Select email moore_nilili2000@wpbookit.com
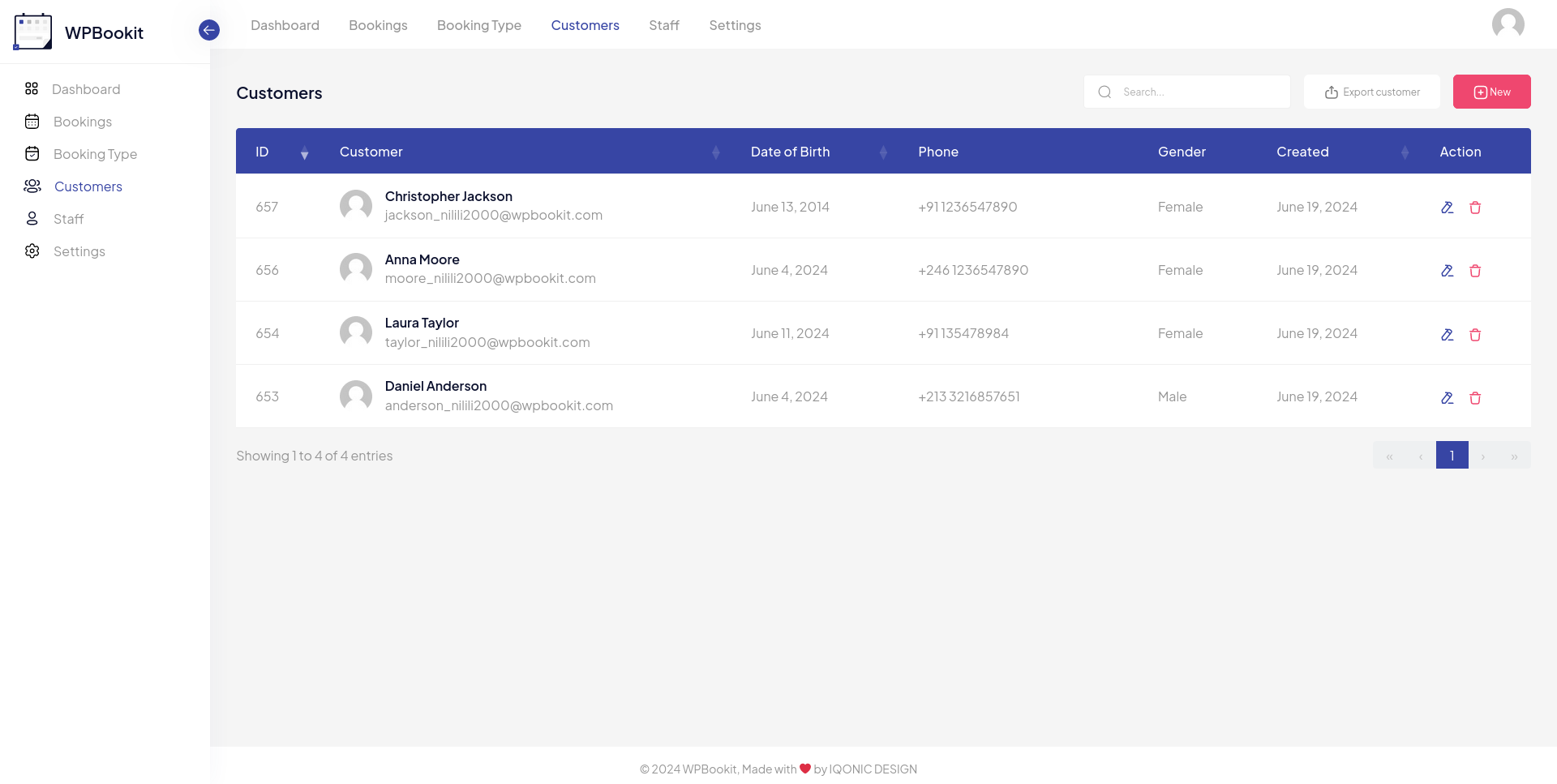 [490, 278]
